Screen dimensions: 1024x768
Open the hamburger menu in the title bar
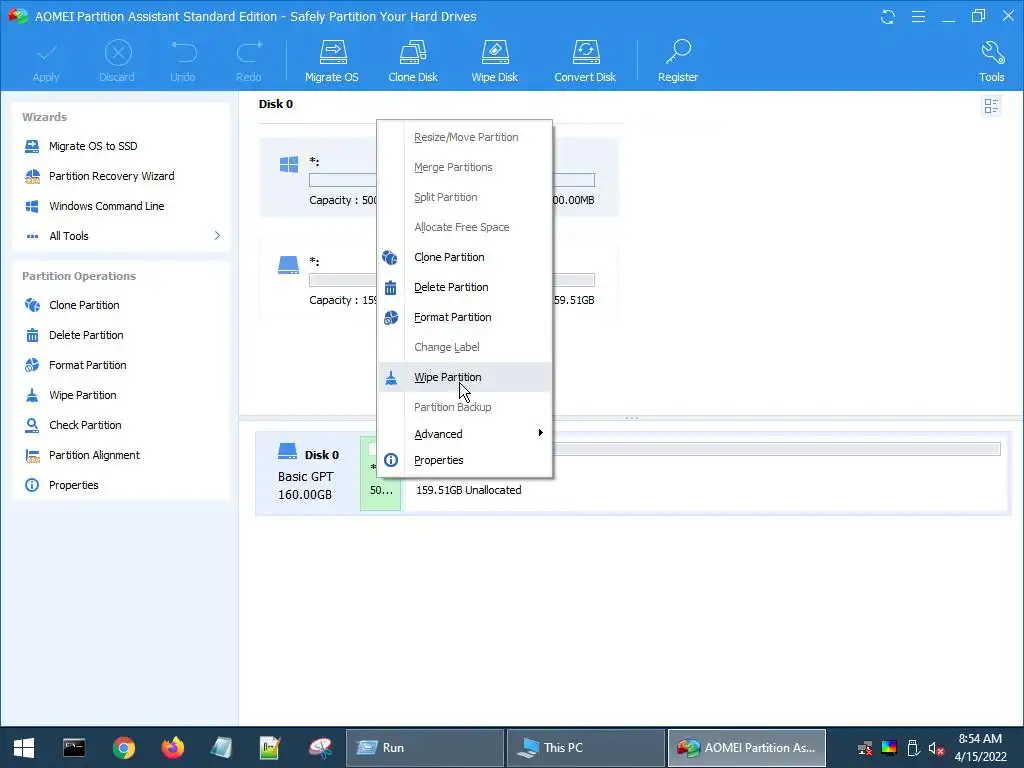click(x=918, y=16)
